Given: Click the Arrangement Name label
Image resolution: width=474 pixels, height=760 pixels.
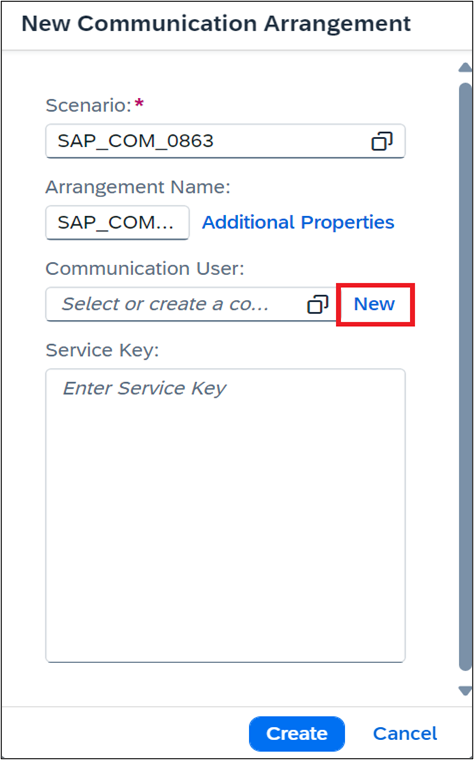Looking at the screenshot, I should 138,187.
